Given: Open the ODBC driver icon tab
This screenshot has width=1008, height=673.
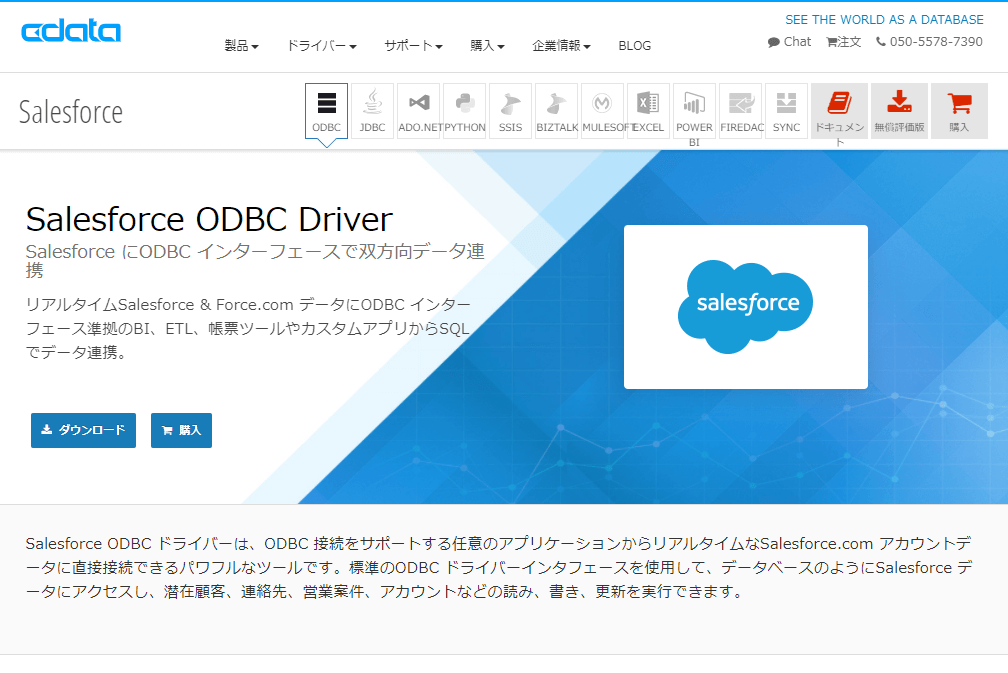Looking at the screenshot, I should click(x=327, y=111).
